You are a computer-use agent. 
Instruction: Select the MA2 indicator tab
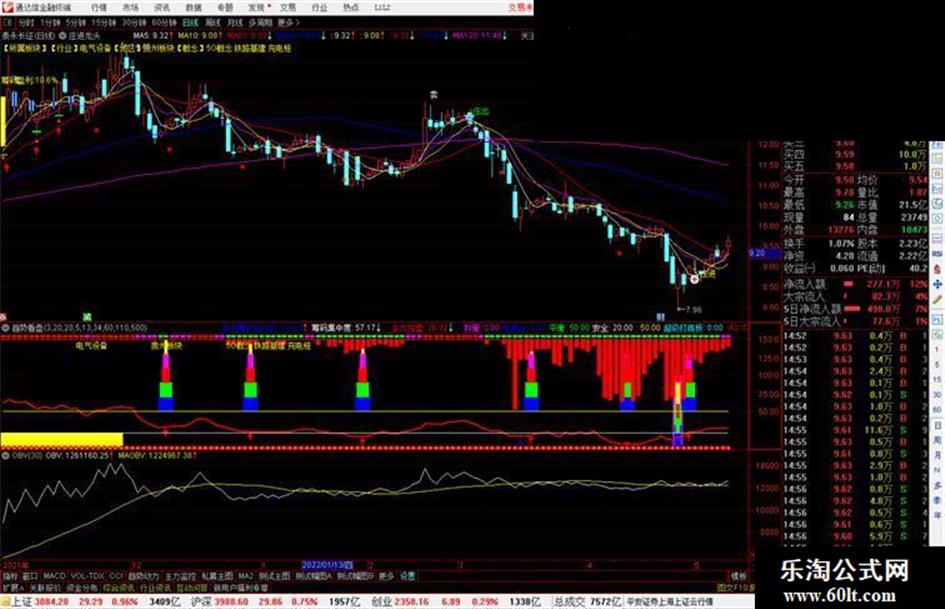[x=245, y=576]
